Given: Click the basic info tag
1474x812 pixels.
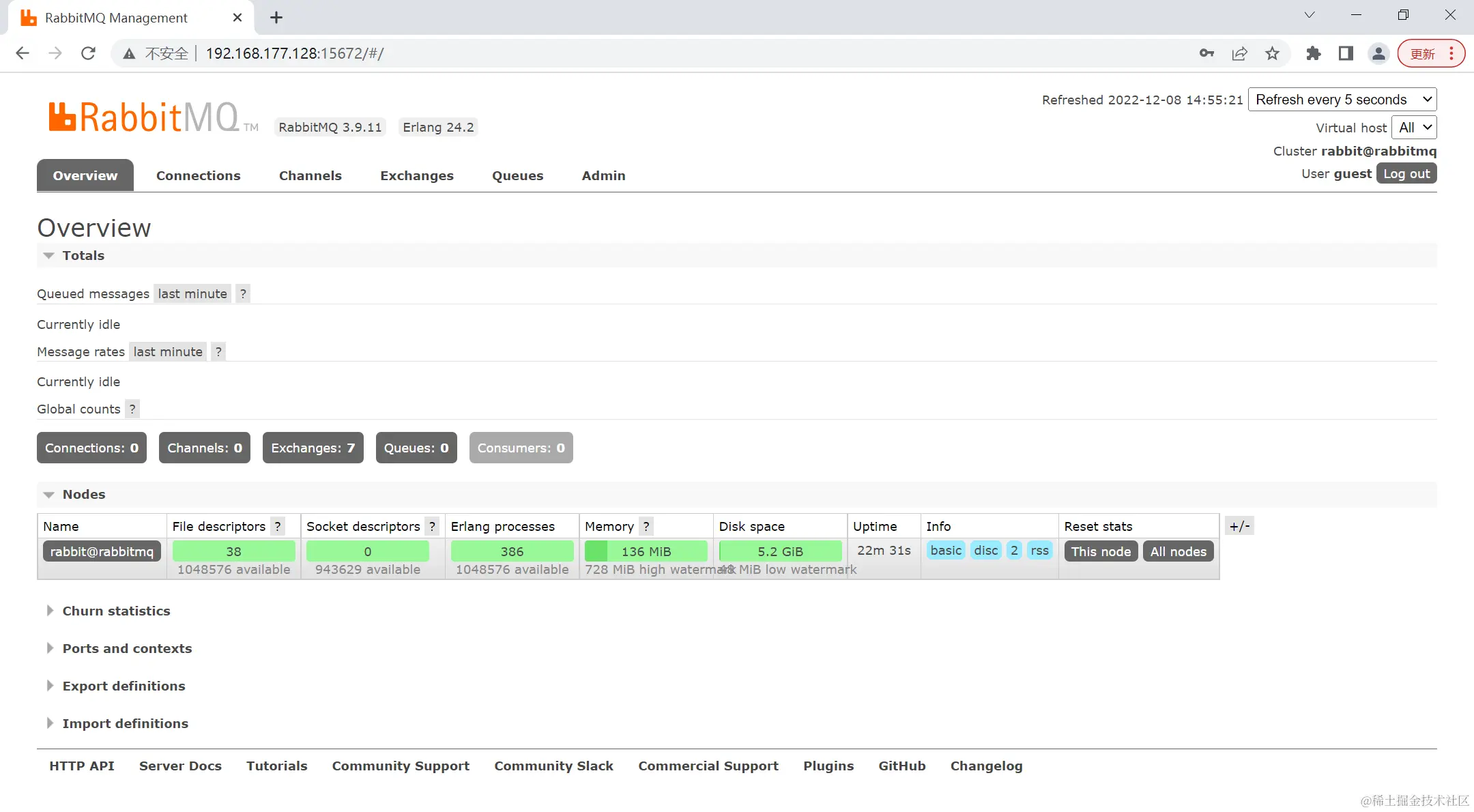Looking at the screenshot, I should [946, 550].
